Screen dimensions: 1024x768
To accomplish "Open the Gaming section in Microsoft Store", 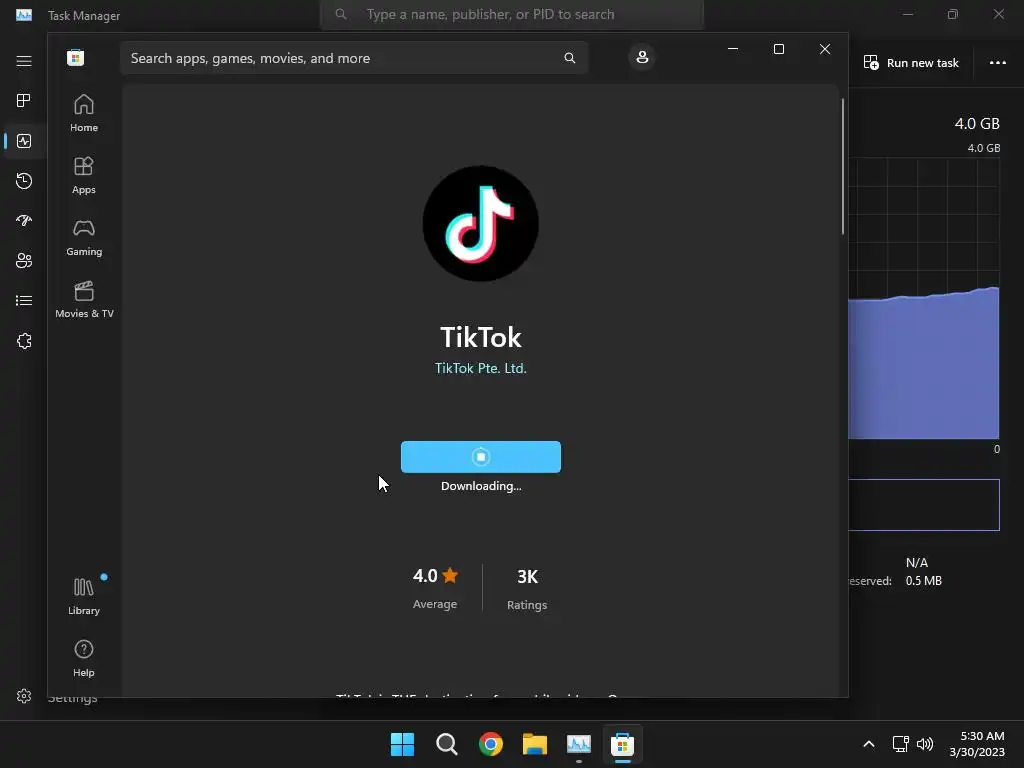I will click(x=84, y=237).
